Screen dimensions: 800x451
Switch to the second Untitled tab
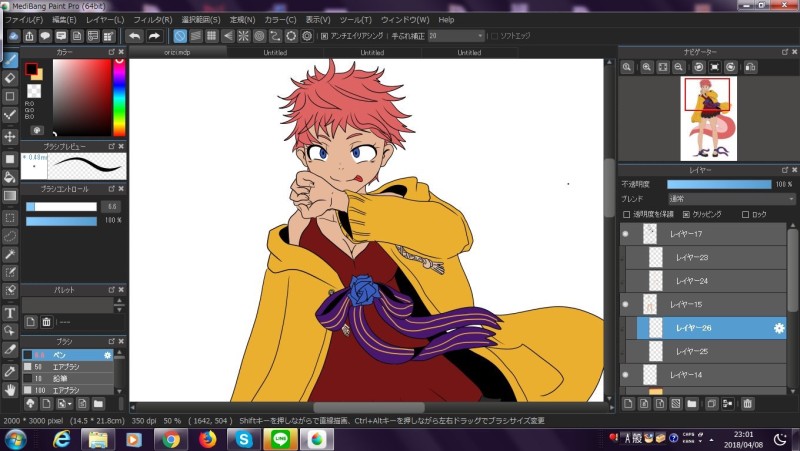(372, 52)
